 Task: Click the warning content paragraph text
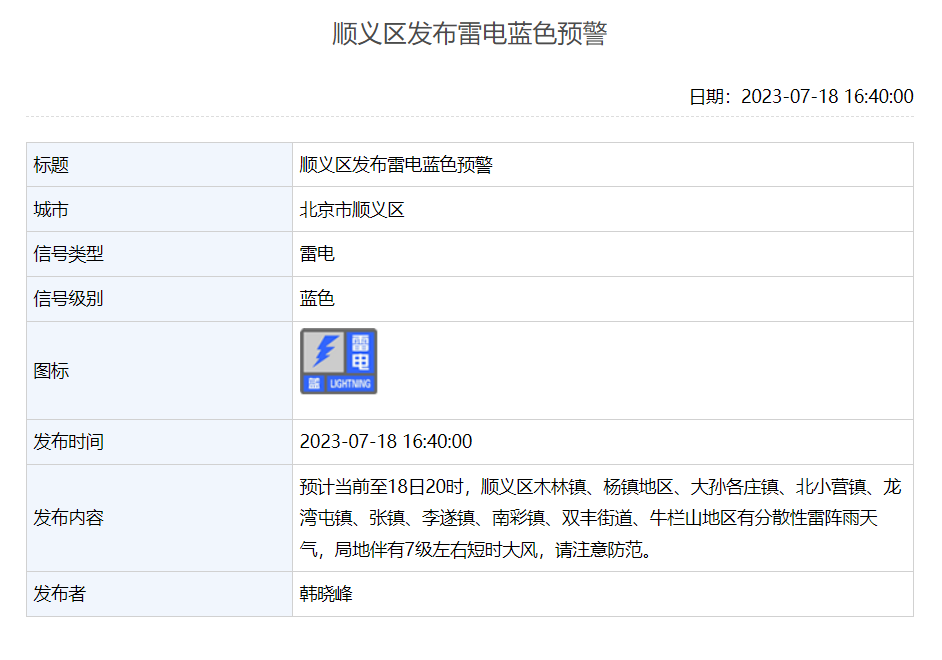coord(600,518)
